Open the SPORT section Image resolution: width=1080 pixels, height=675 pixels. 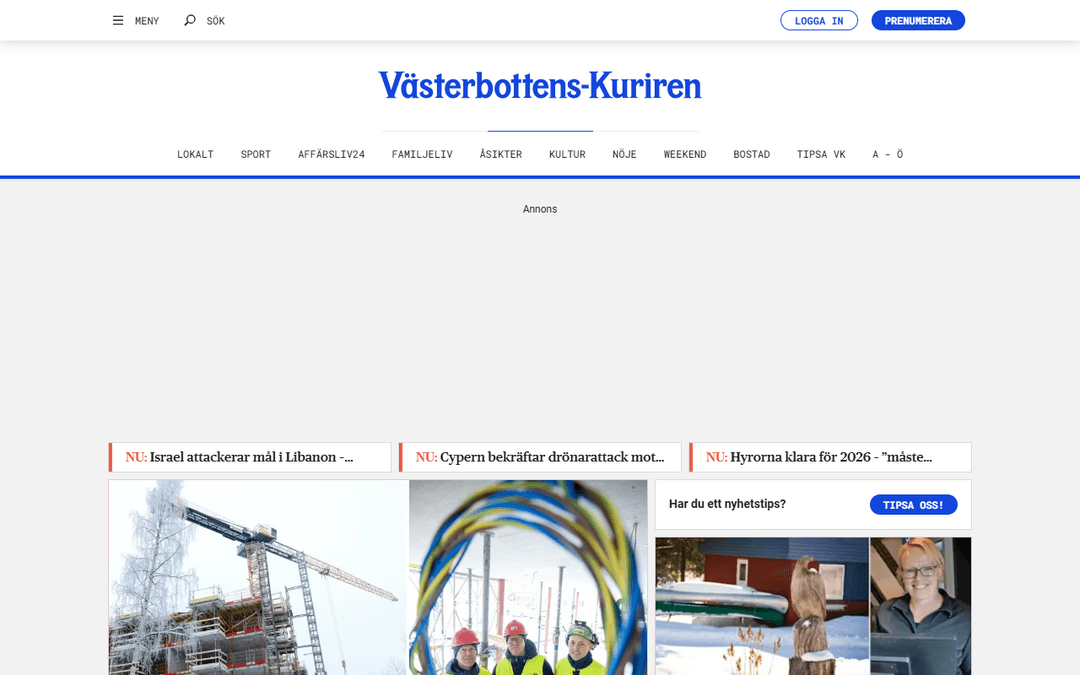point(256,154)
